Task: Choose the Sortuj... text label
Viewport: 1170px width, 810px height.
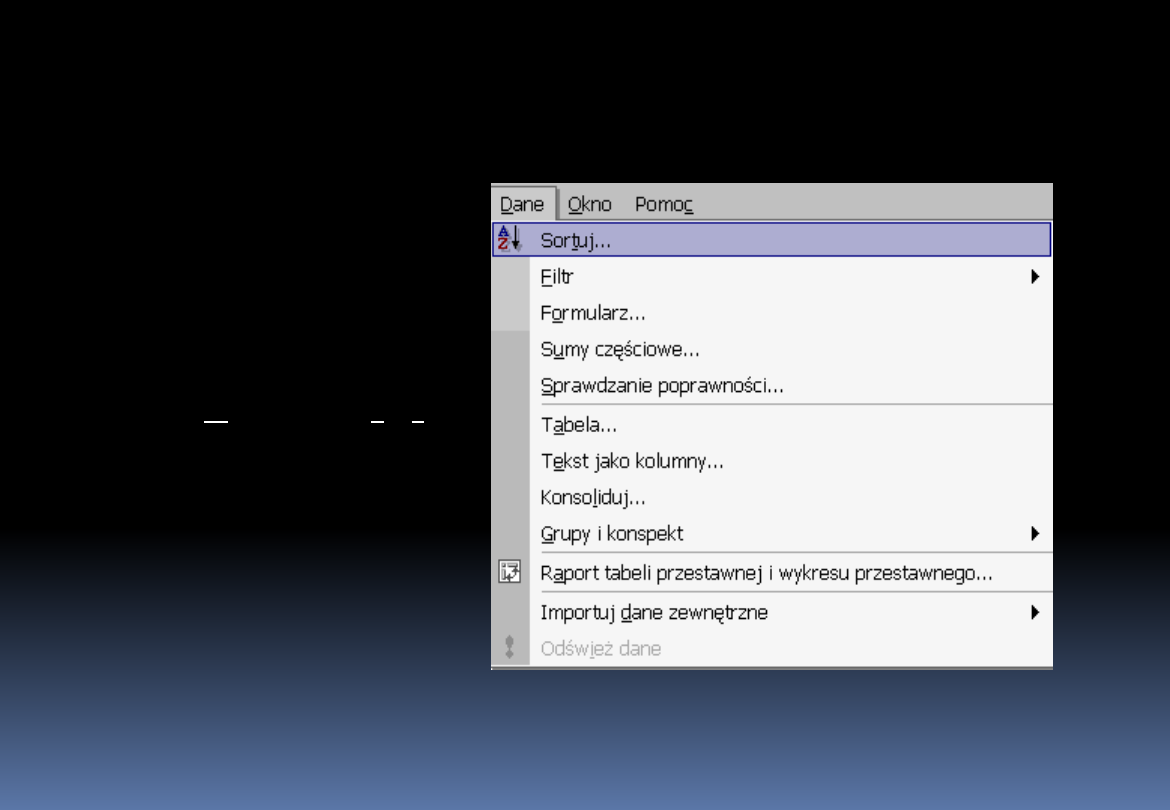Action: (x=576, y=240)
